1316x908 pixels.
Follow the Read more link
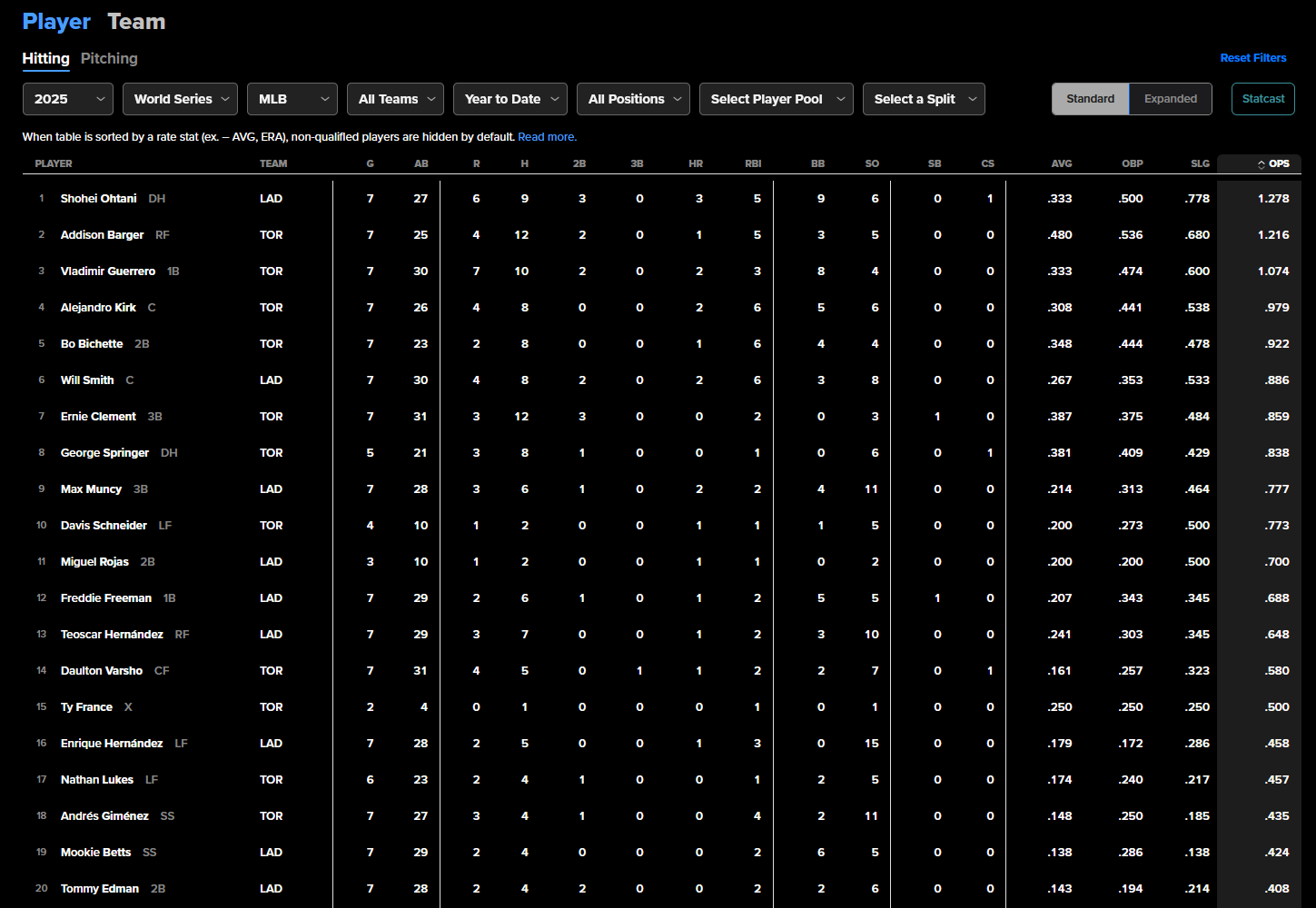547,137
